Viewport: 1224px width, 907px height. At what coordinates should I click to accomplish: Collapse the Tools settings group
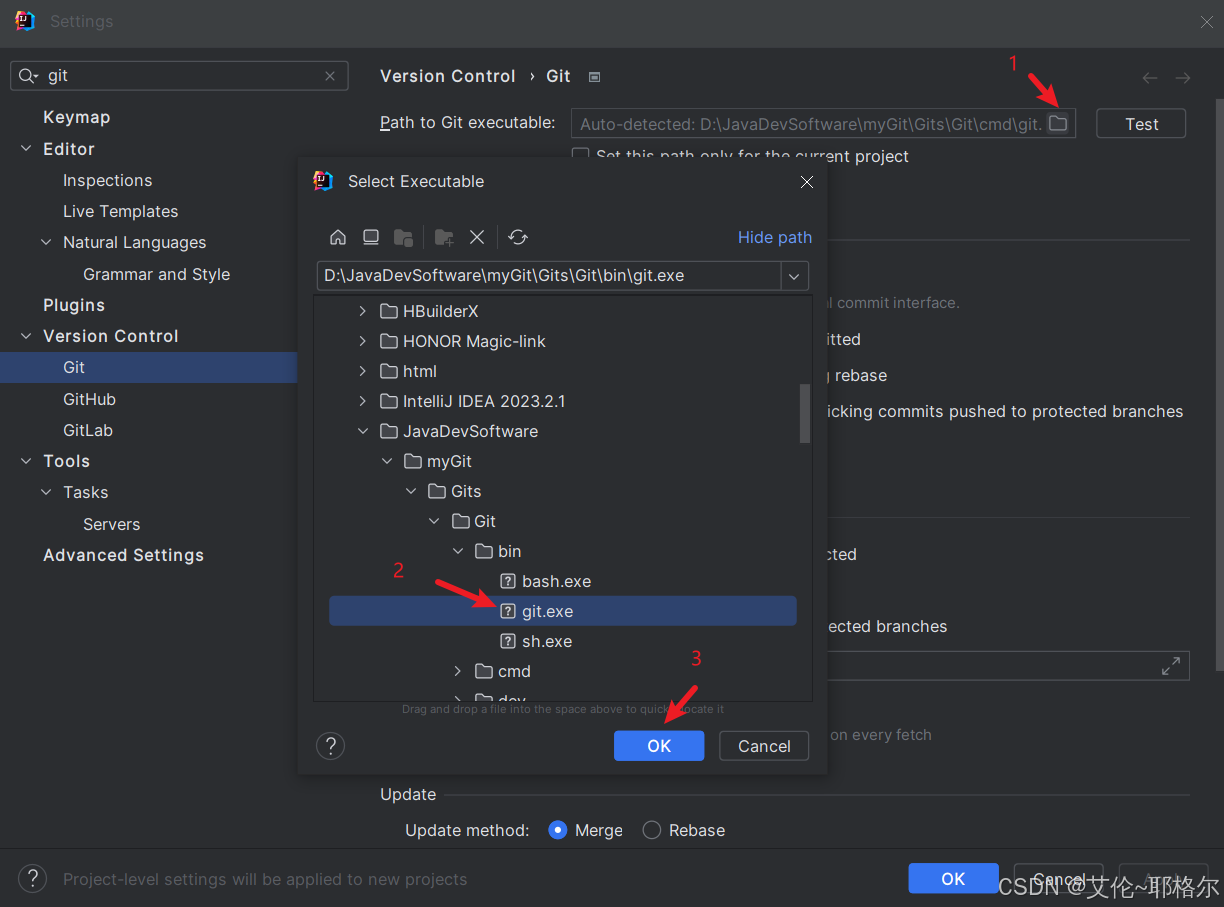[26, 461]
